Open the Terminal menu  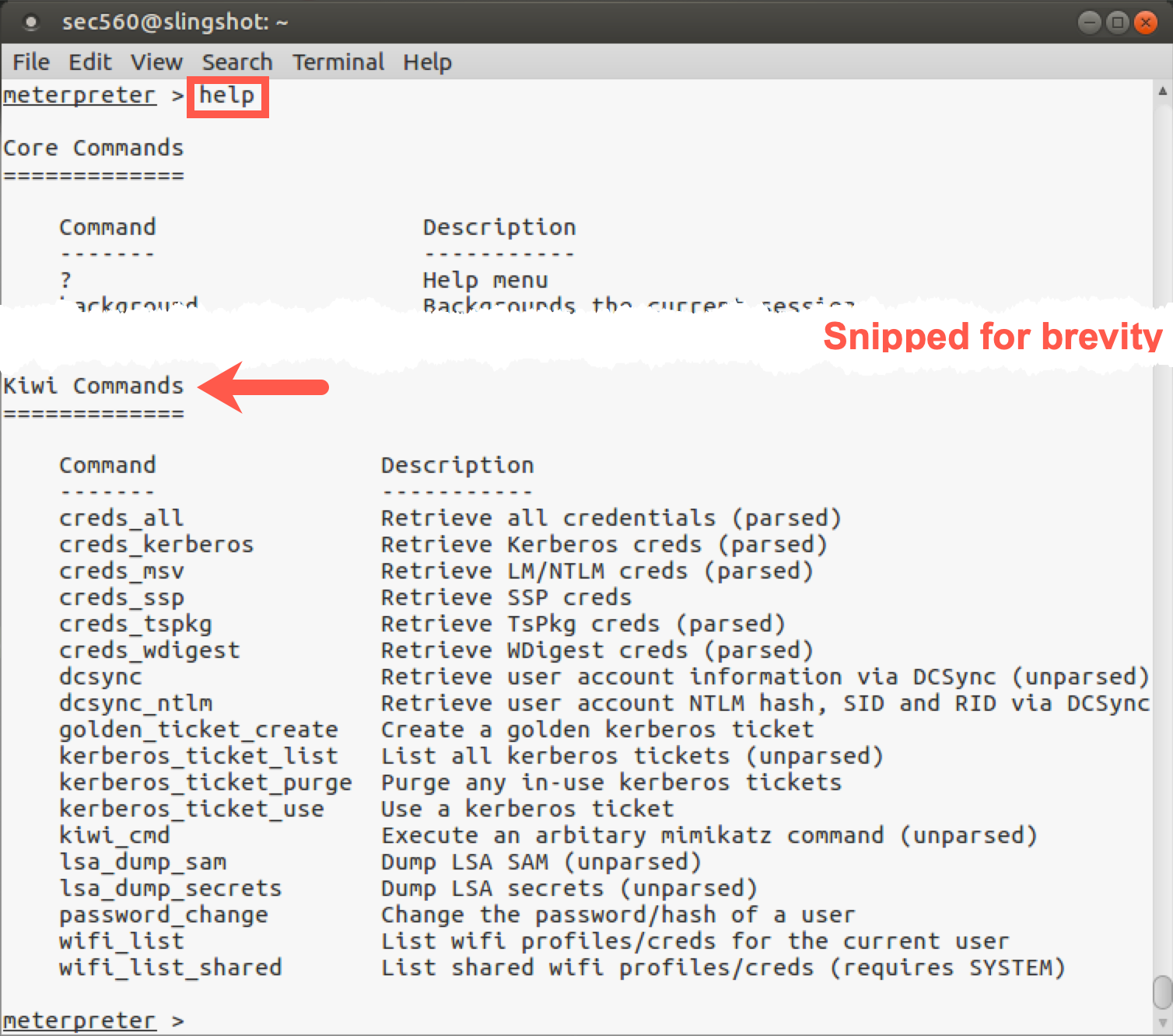pos(338,62)
